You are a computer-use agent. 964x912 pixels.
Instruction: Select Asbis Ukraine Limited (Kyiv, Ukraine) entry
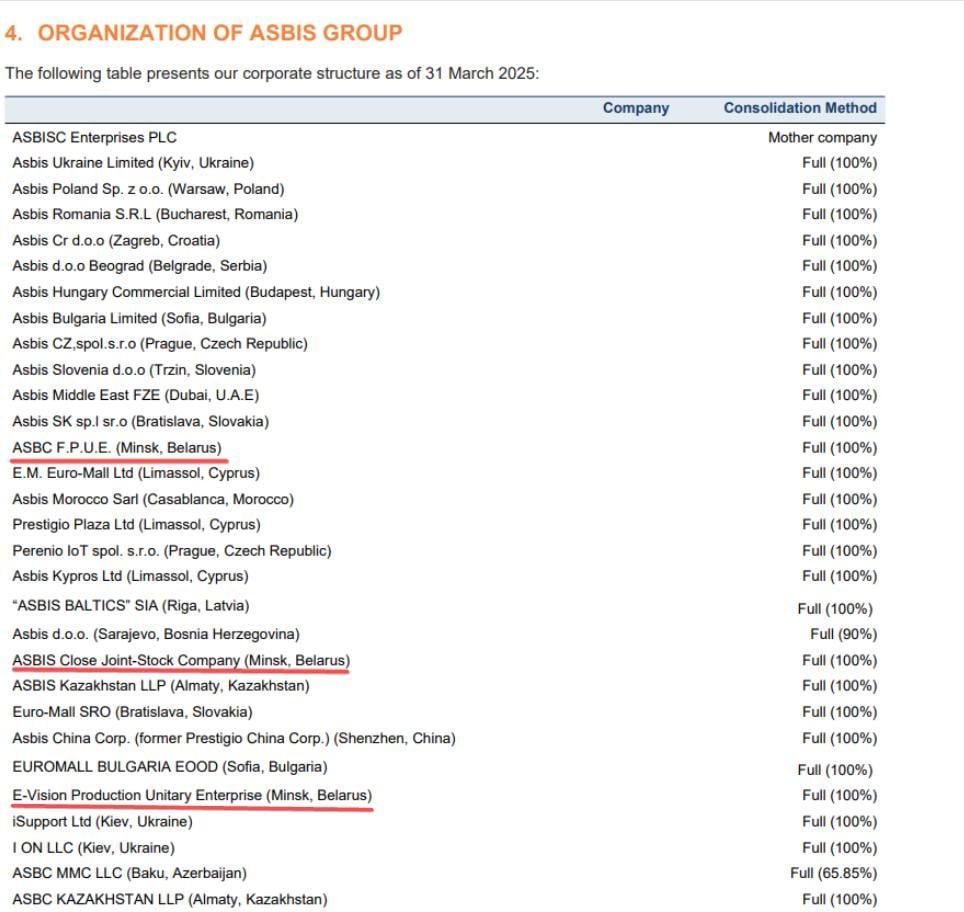point(133,162)
